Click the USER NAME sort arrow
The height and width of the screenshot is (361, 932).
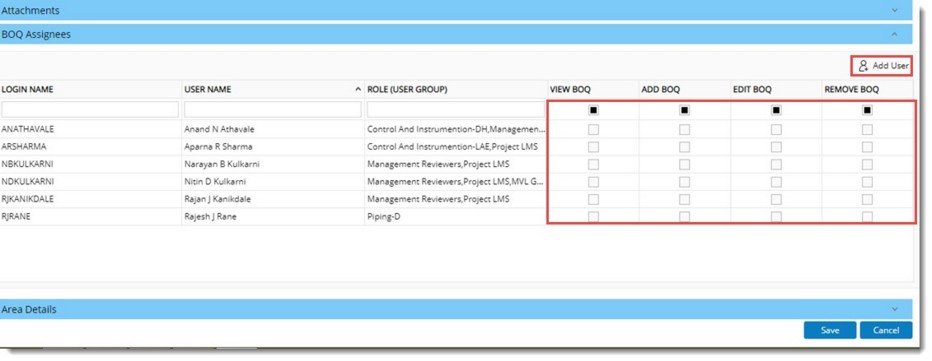point(358,90)
